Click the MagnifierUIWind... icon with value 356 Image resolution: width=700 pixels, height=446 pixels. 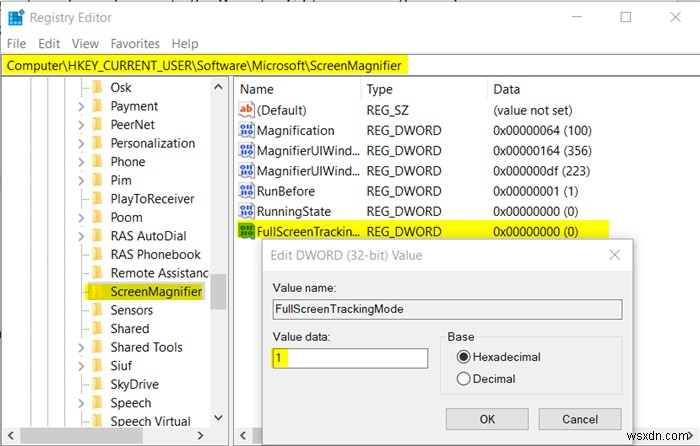[246, 150]
